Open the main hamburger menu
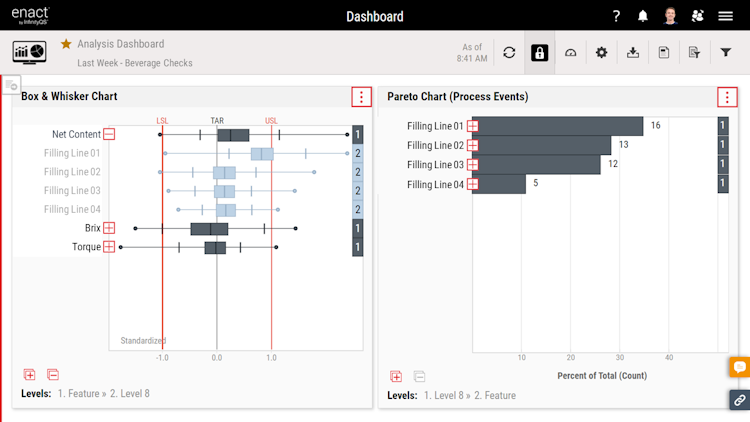 pyautogui.click(x=726, y=16)
